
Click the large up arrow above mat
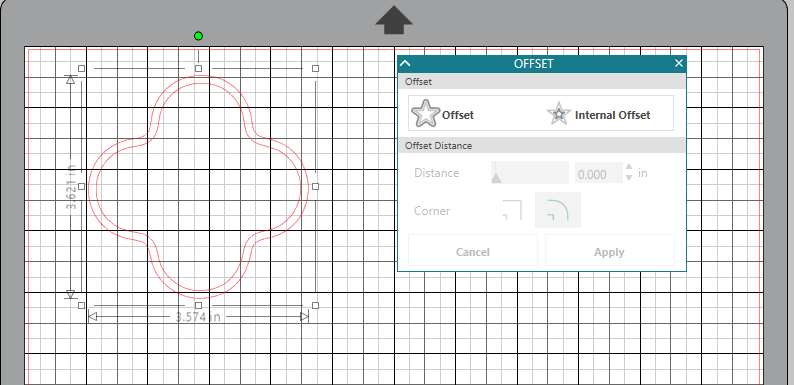(394, 20)
